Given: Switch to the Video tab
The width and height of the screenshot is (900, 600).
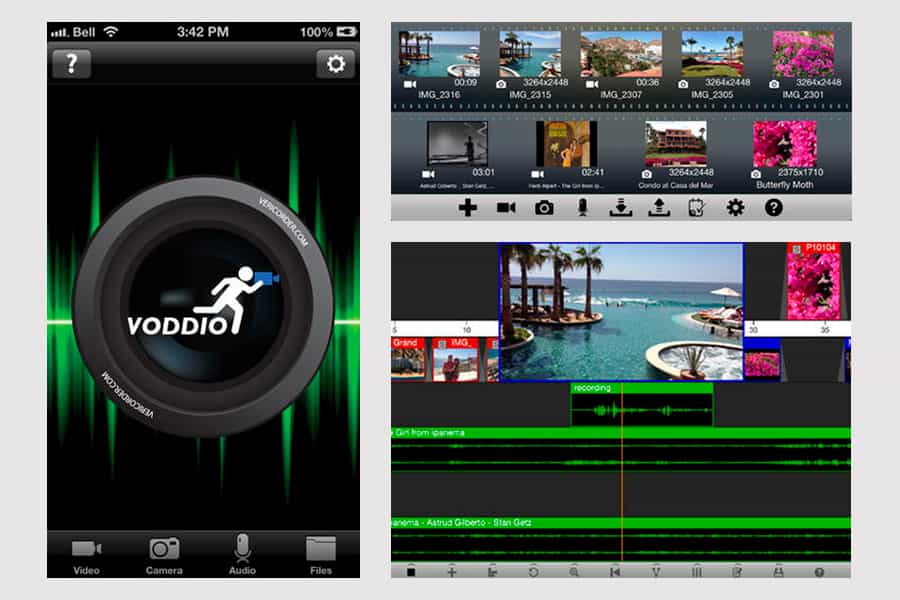Looking at the screenshot, I should tap(86, 556).
